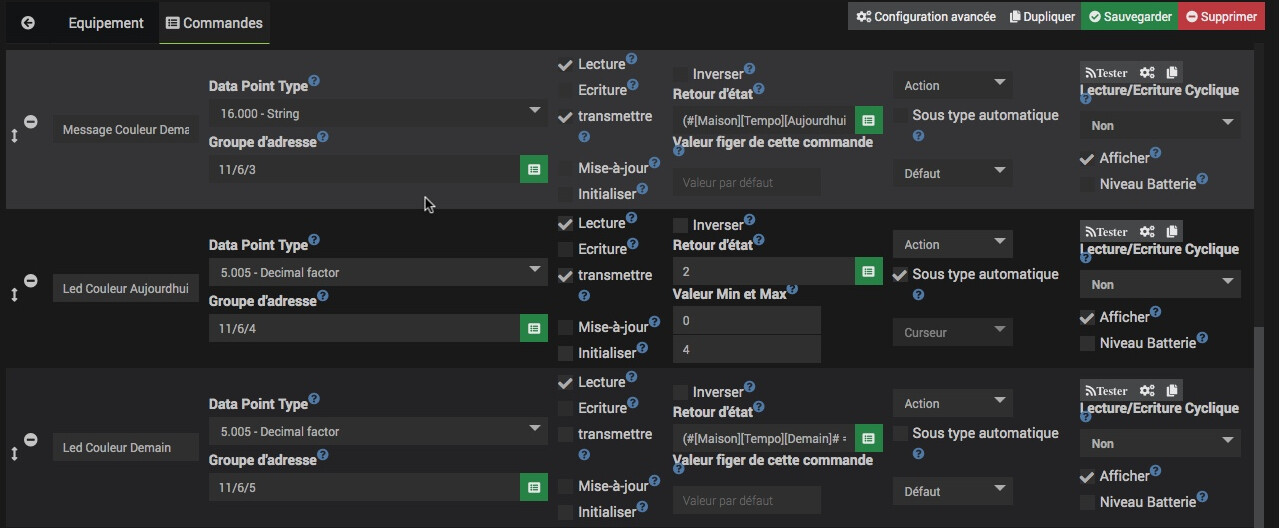Screen dimensions: 1280x528
Task: Remove the Led Couleur Aujourd'hui command
Action: pos(31,281)
